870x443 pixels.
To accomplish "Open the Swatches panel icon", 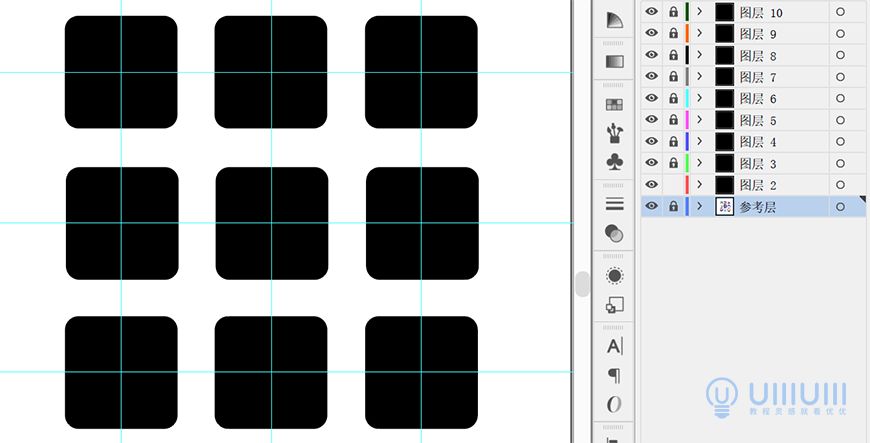I will tap(614, 104).
